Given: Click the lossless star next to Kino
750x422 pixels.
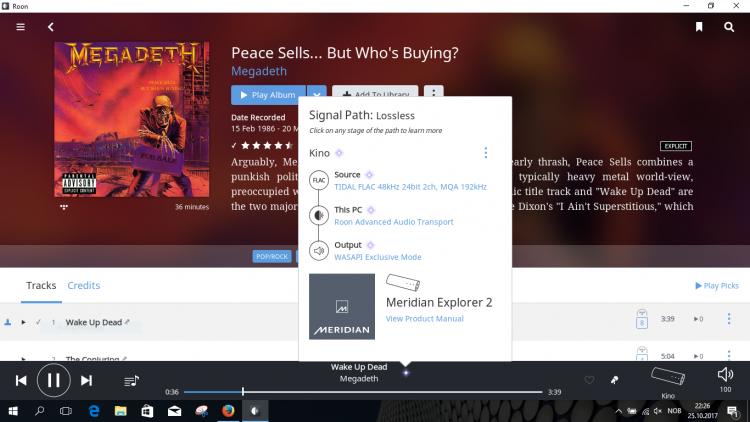Looking at the screenshot, I should (339, 153).
